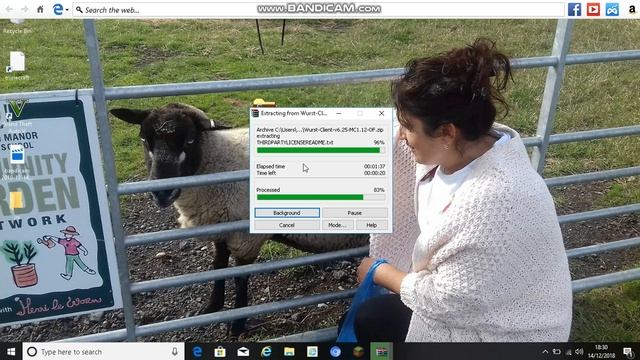Screen dimensions: 640x360
Task: Click the Cortana circle icon
Action: click(32, 351)
